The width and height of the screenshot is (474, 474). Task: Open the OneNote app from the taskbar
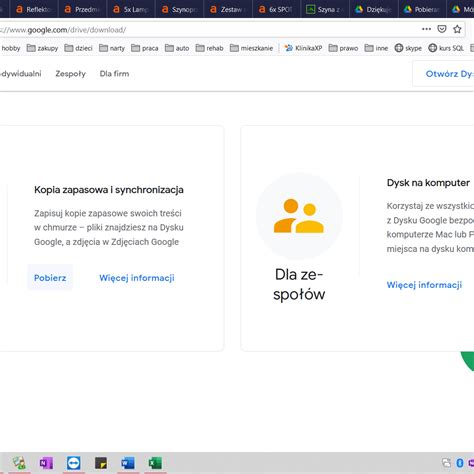(46, 463)
